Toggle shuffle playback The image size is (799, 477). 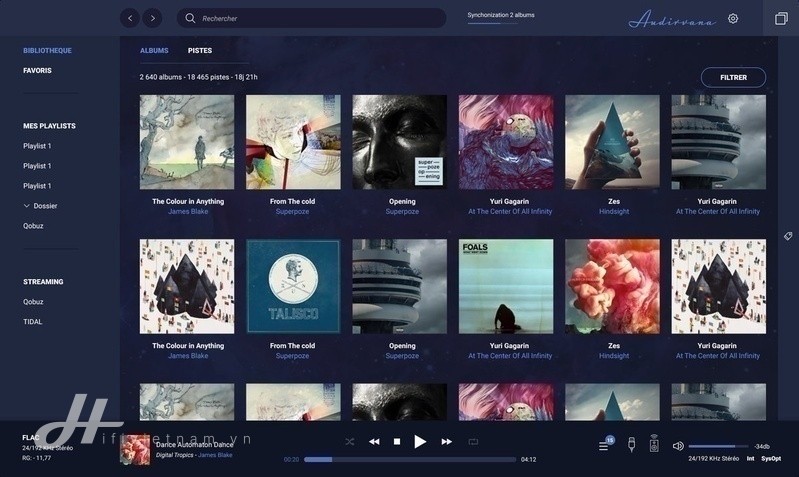[350, 441]
